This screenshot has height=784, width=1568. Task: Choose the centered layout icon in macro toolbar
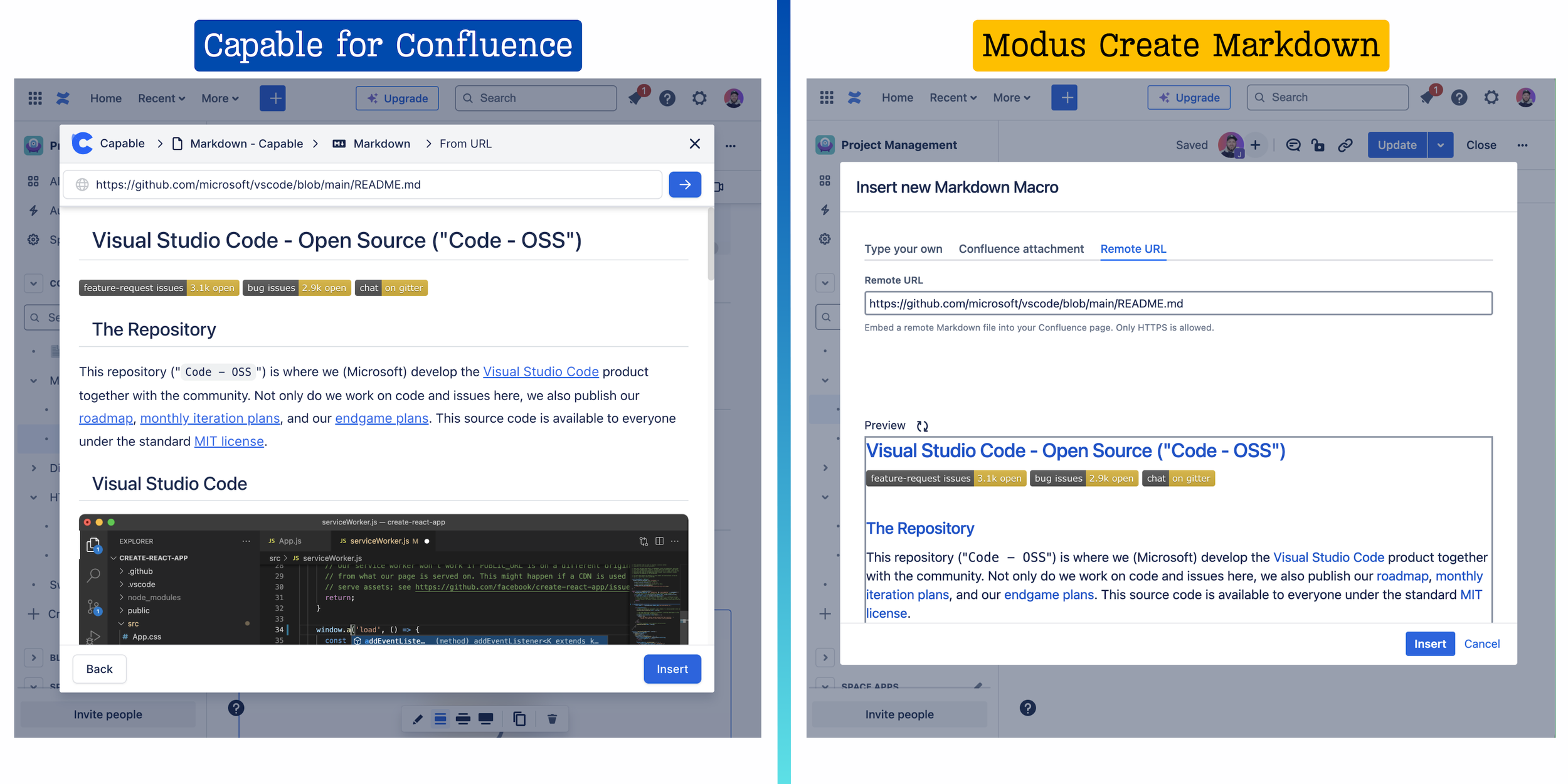(440, 719)
